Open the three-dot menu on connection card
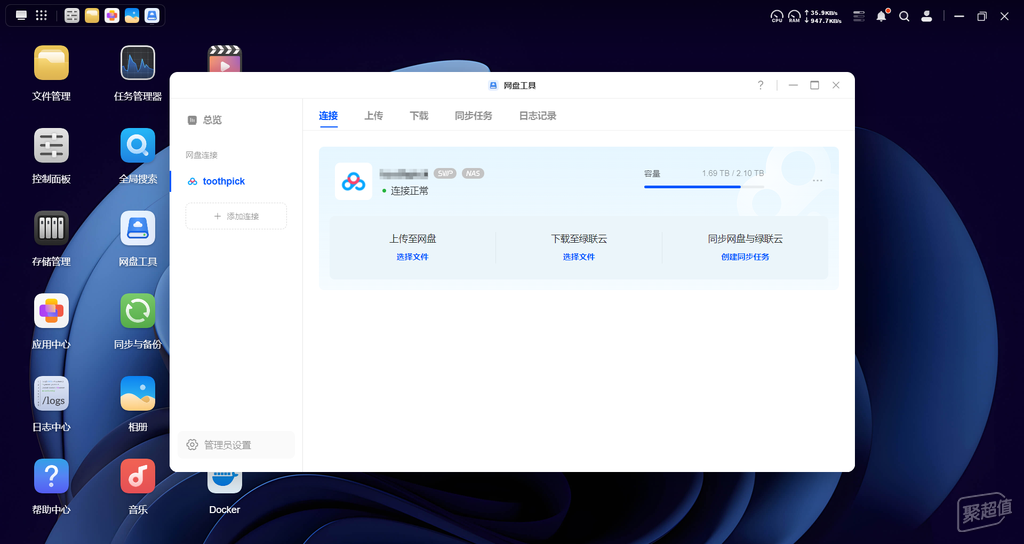The image size is (1024, 544). coord(817,180)
